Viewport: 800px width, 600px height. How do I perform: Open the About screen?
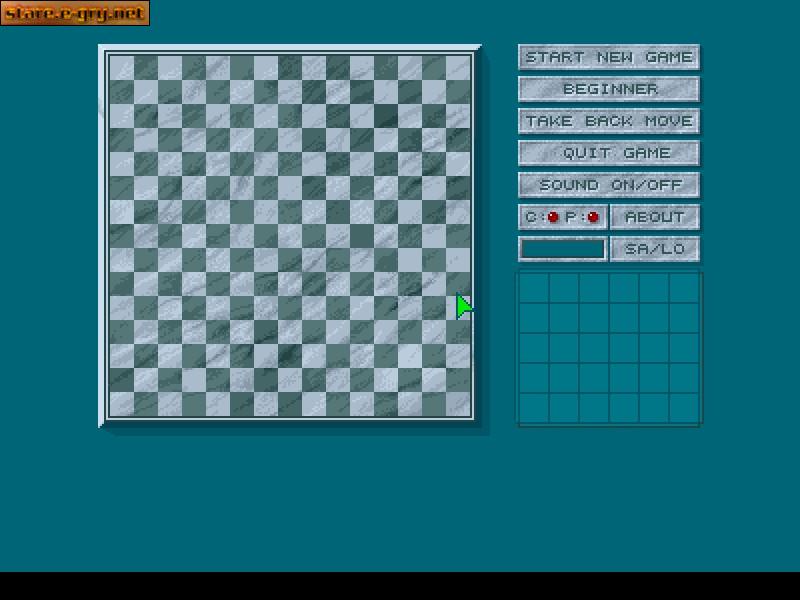coord(655,217)
